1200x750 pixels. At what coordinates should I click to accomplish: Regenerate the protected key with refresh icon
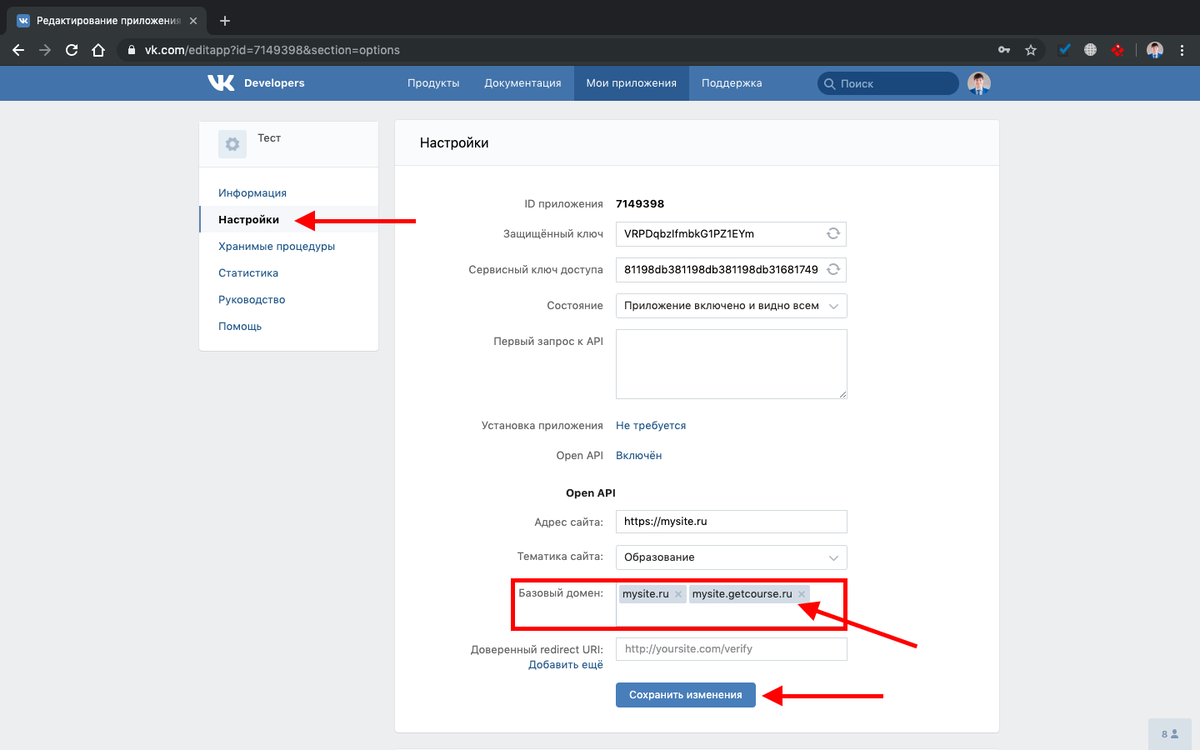click(x=833, y=234)
